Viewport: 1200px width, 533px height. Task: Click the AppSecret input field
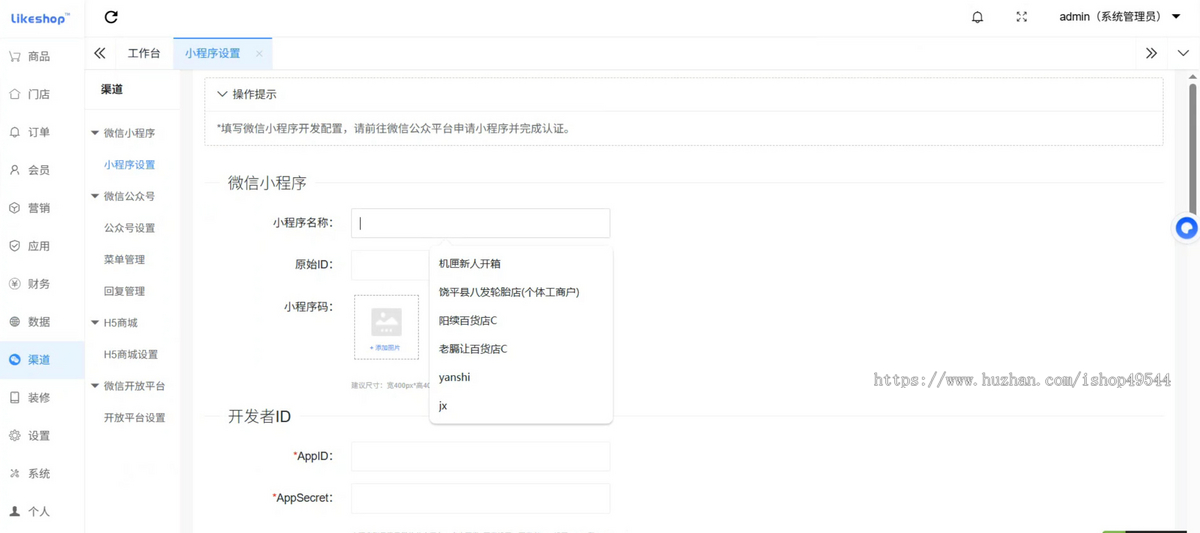tap(480, 498)
